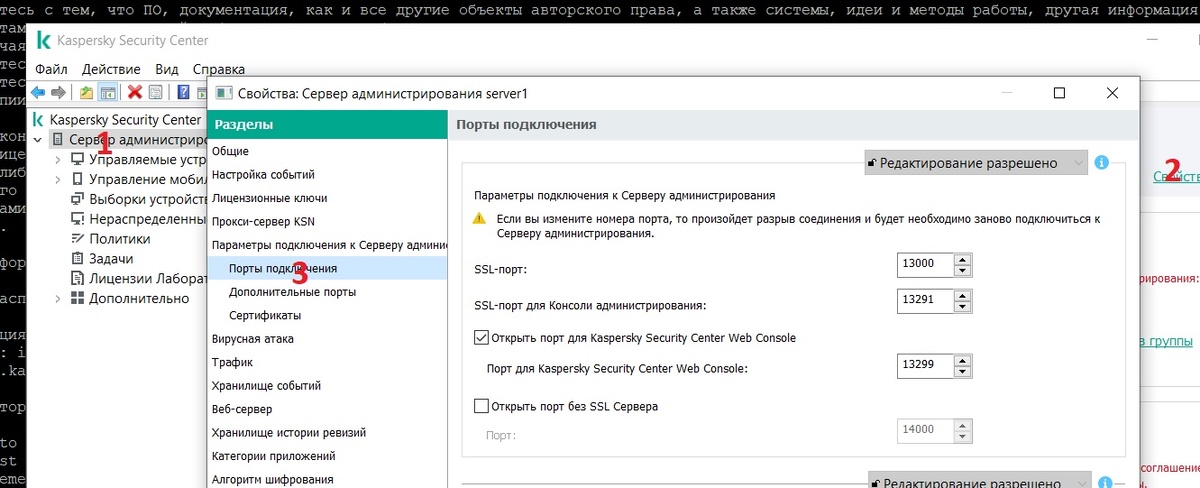Open the Файл menu
The height and width of the screenshot is (488, 1200).
click(x=51, y=69)
